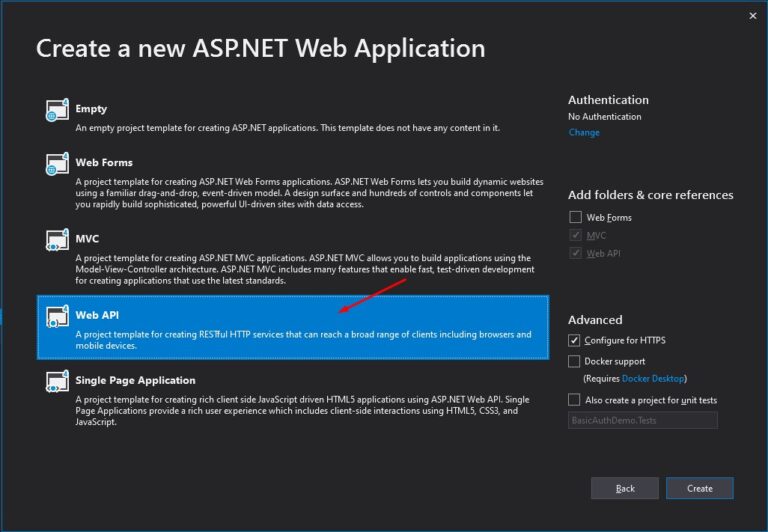Screen dimensions: 768x532
Task: Close the dialog with the X icon
Action: pyautogui.click(x=753, y=16)
